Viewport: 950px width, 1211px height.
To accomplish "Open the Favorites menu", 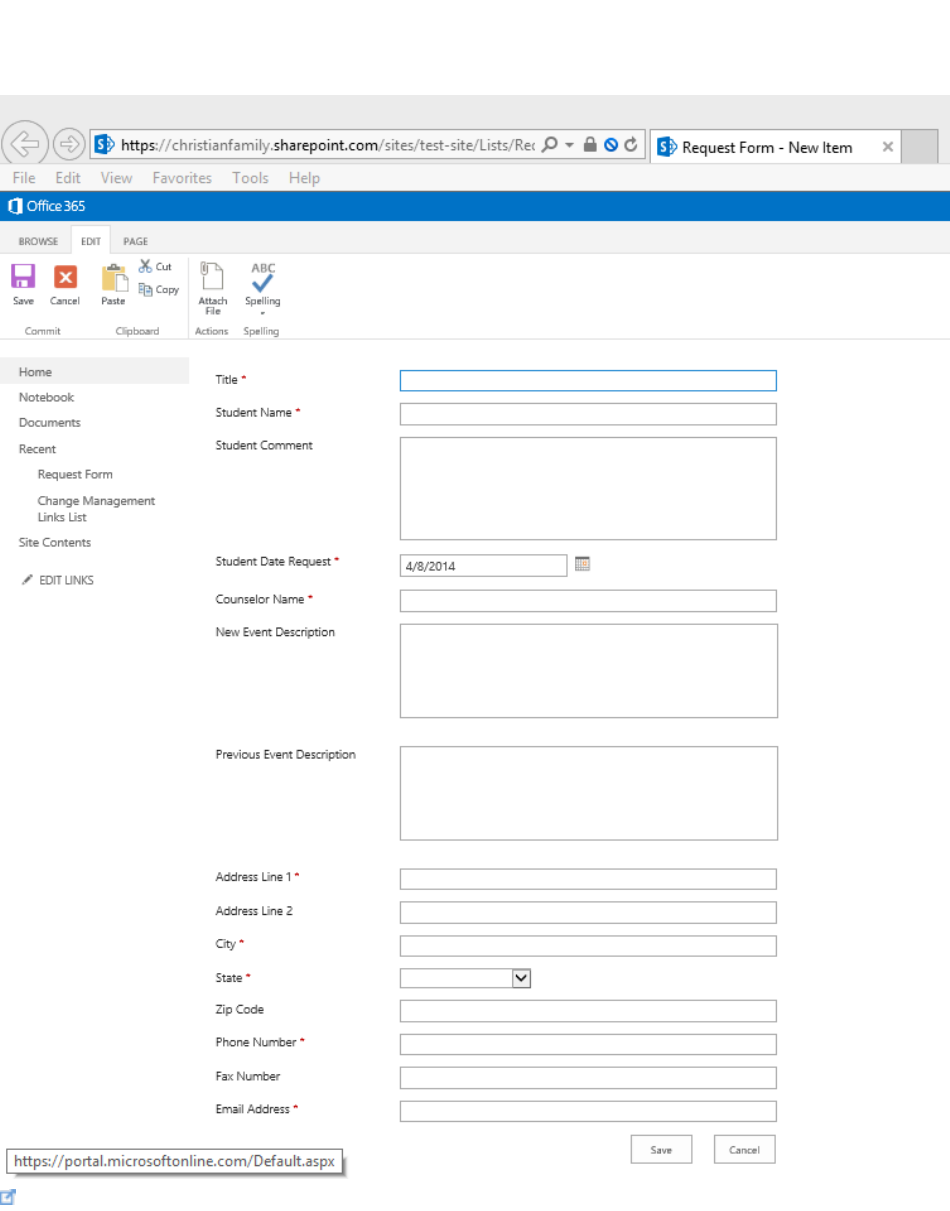I will point(182,178).
